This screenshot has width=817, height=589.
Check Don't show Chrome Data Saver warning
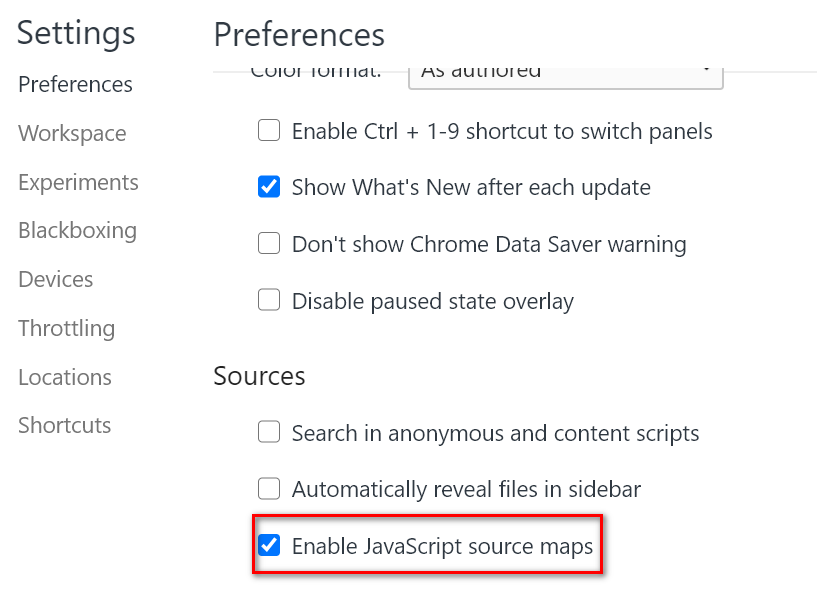[269, 244]
